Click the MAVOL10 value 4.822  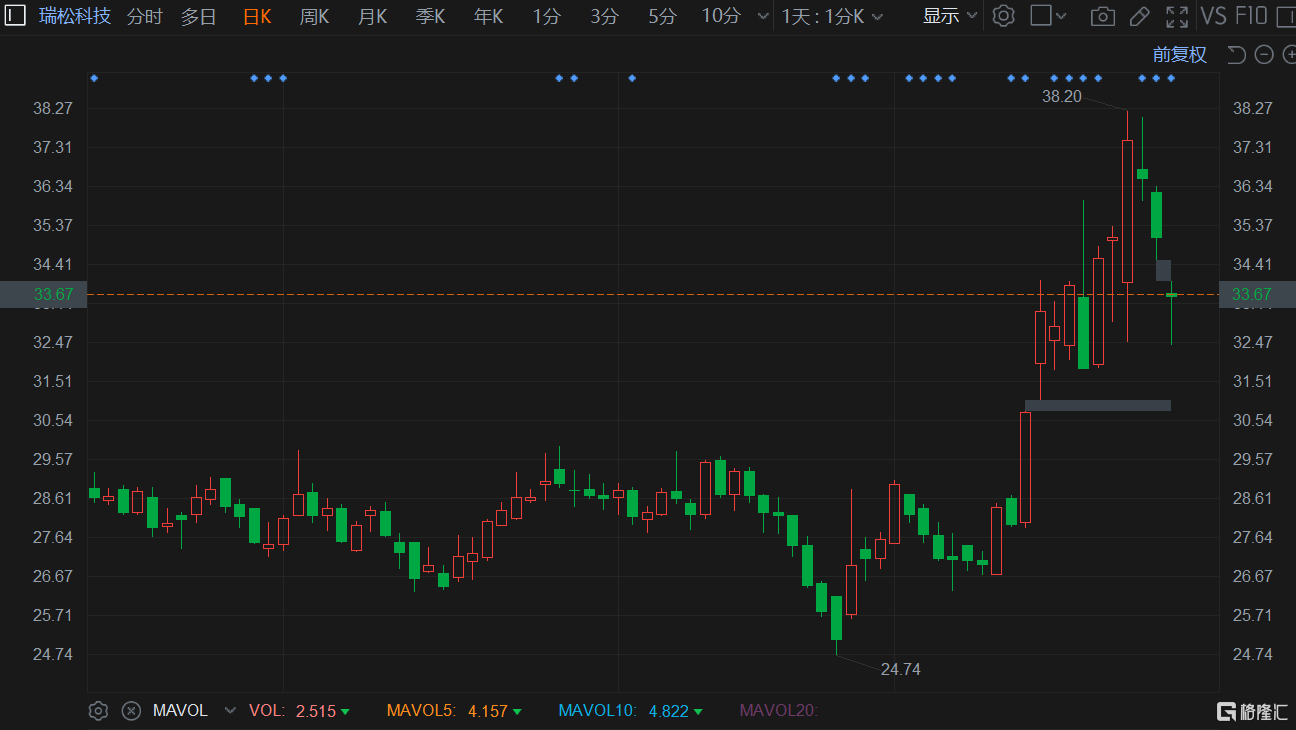(669, 711)
